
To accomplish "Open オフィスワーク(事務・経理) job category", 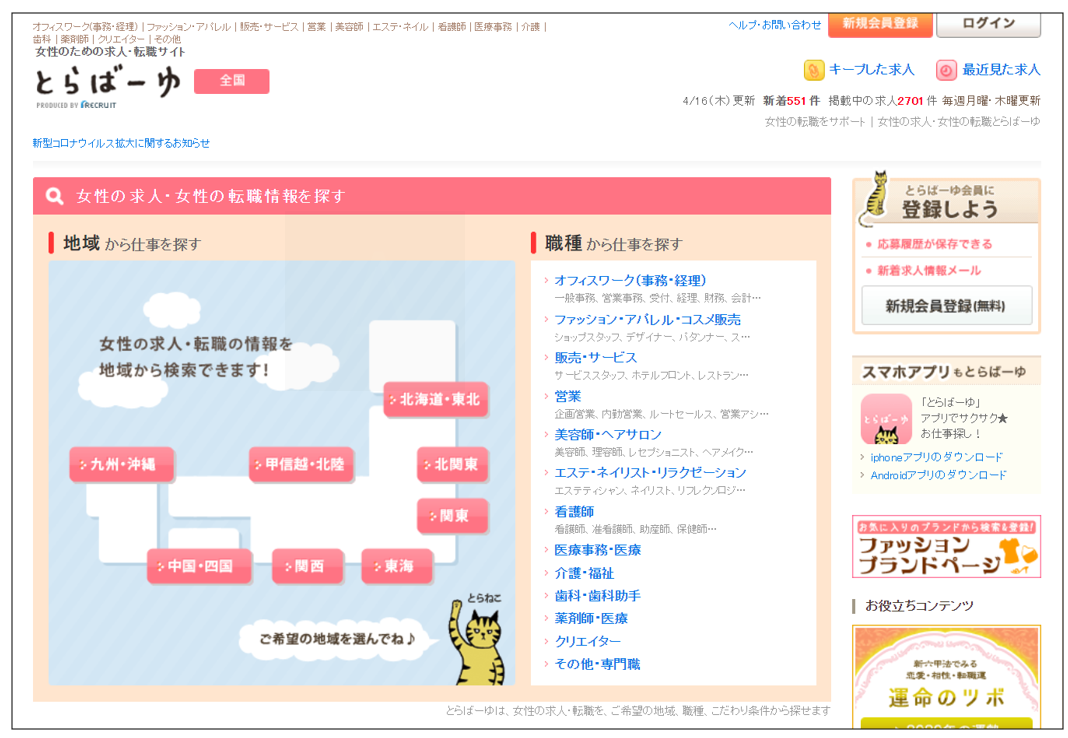I will pos(630,280).
